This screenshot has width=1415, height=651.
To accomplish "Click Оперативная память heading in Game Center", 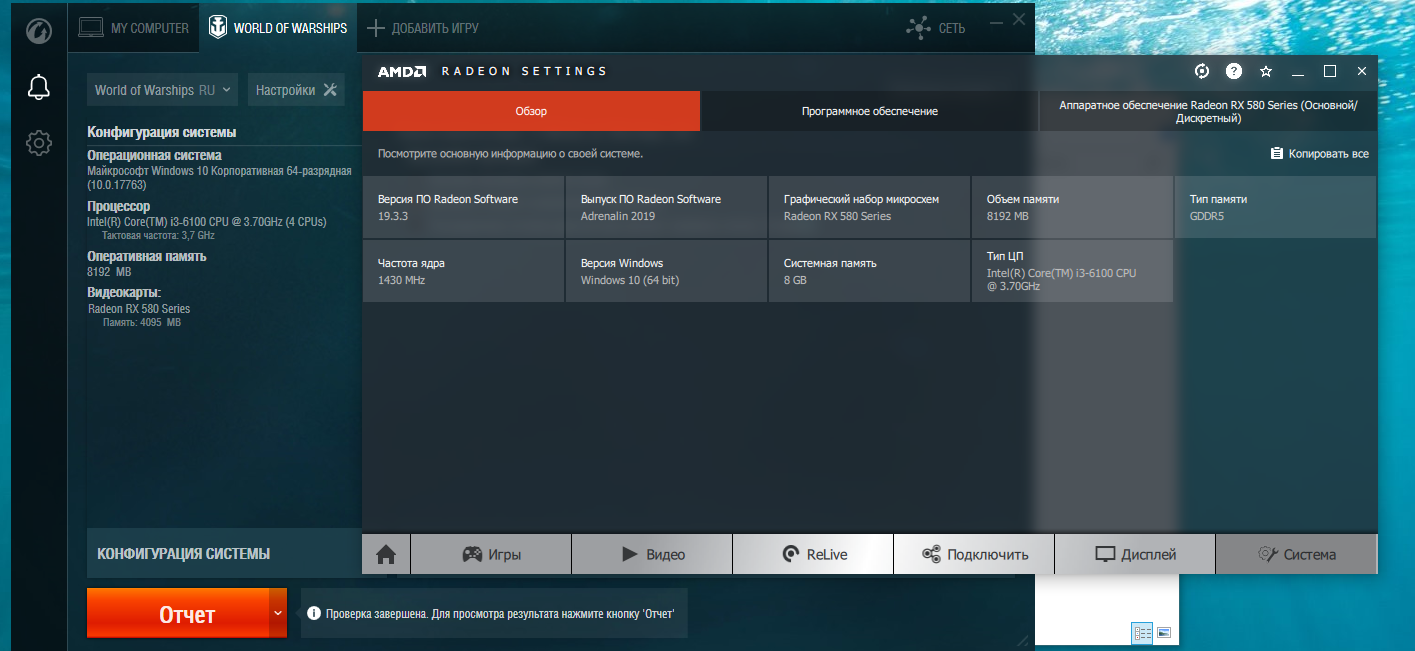I will [147, 256].
